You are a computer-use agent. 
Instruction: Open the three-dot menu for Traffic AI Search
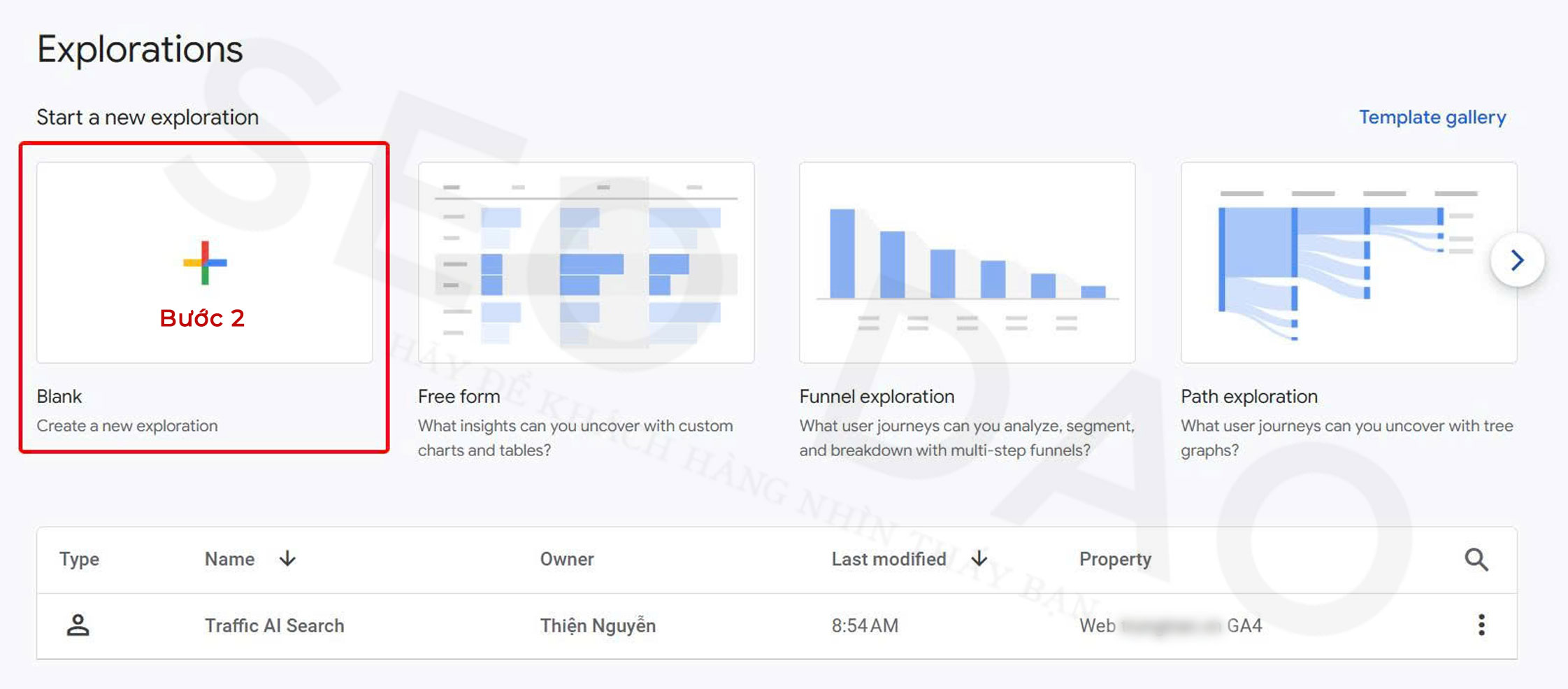click(x=1481, y=625)
